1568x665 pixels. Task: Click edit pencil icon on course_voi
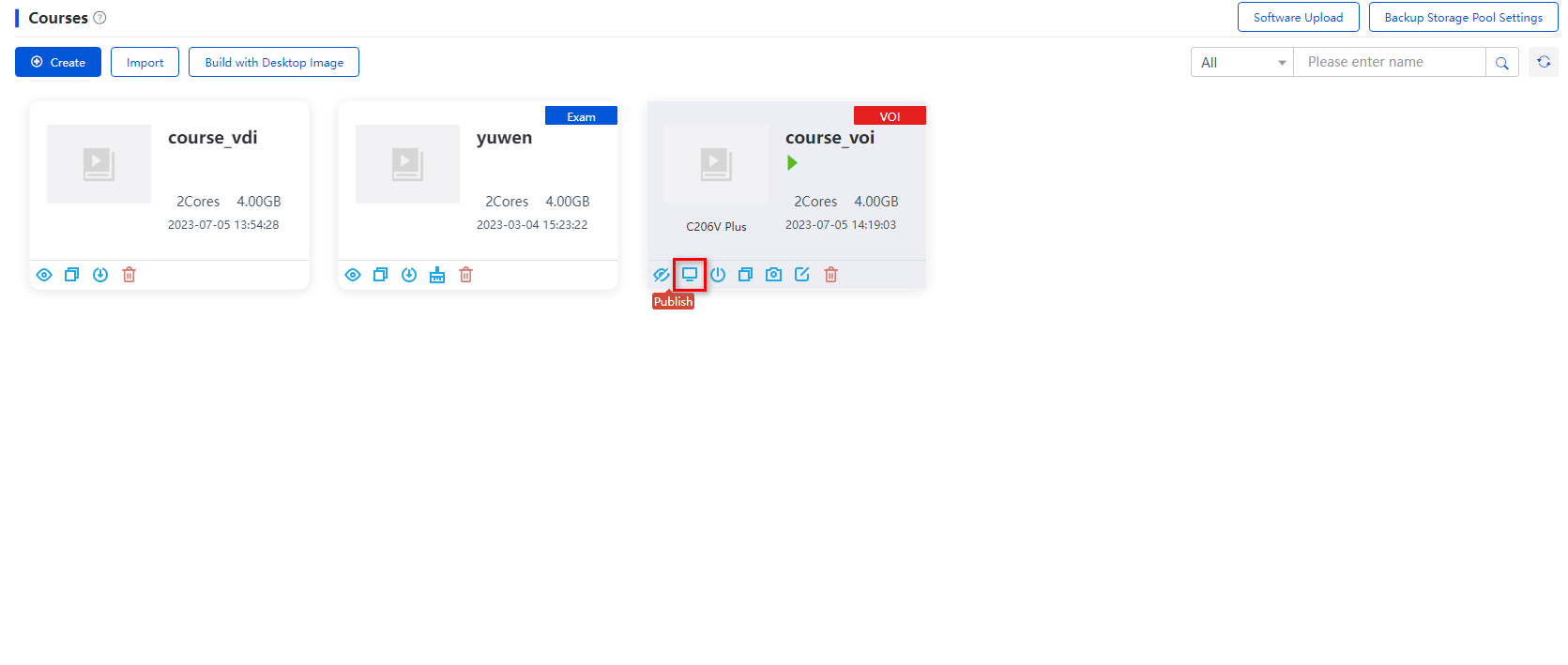tap(802, 275)
